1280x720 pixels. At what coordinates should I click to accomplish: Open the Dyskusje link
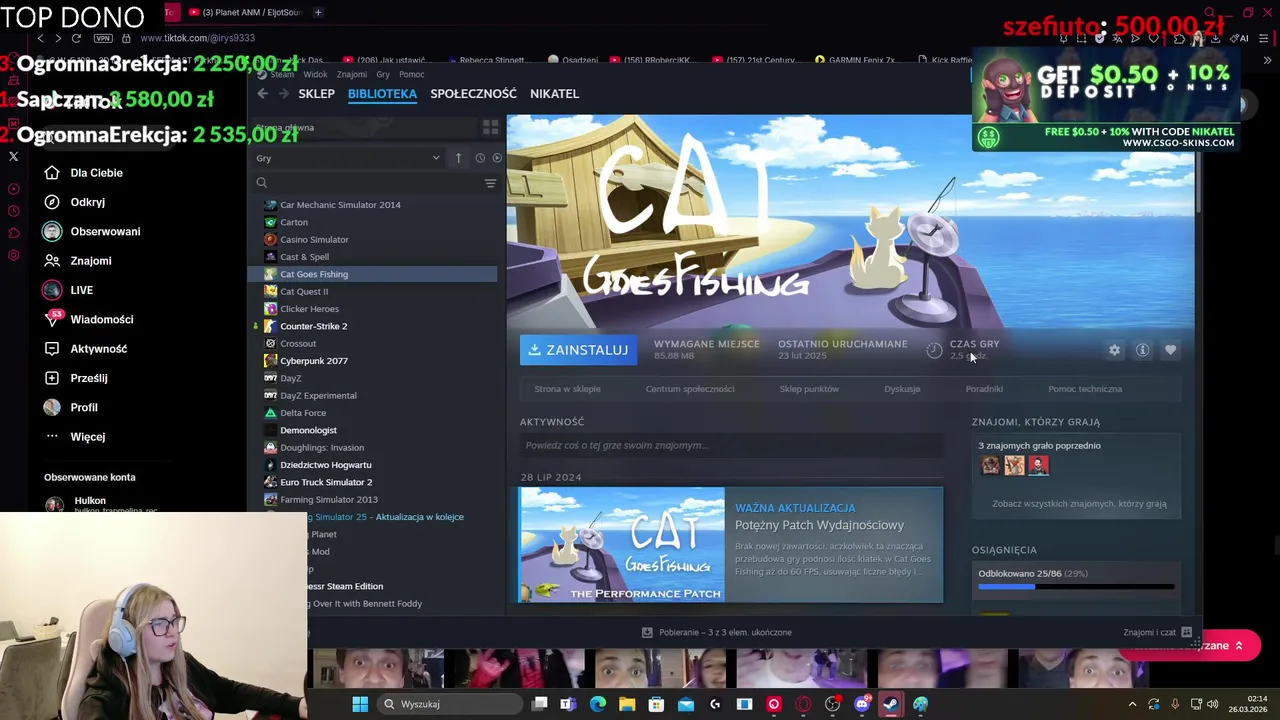[x=902, y=389]
